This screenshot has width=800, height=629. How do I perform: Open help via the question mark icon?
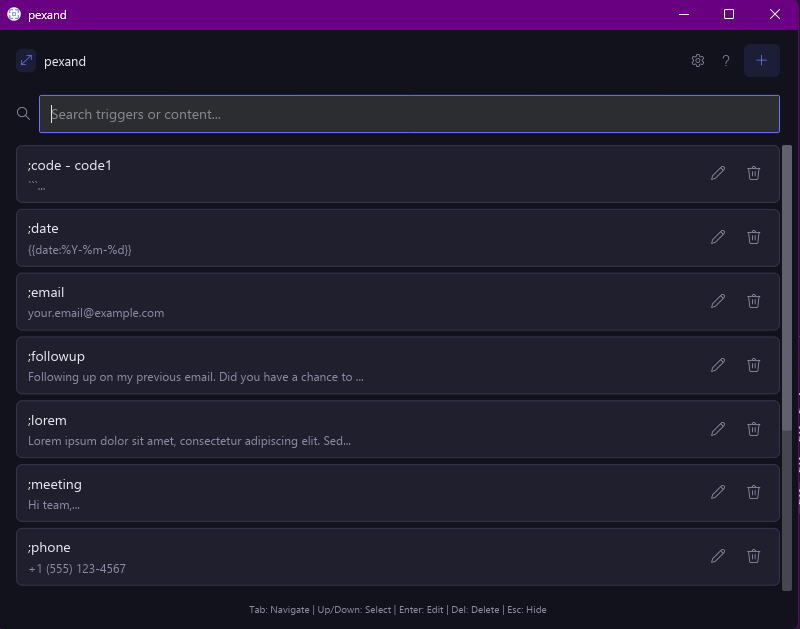[x=726, y=60]
